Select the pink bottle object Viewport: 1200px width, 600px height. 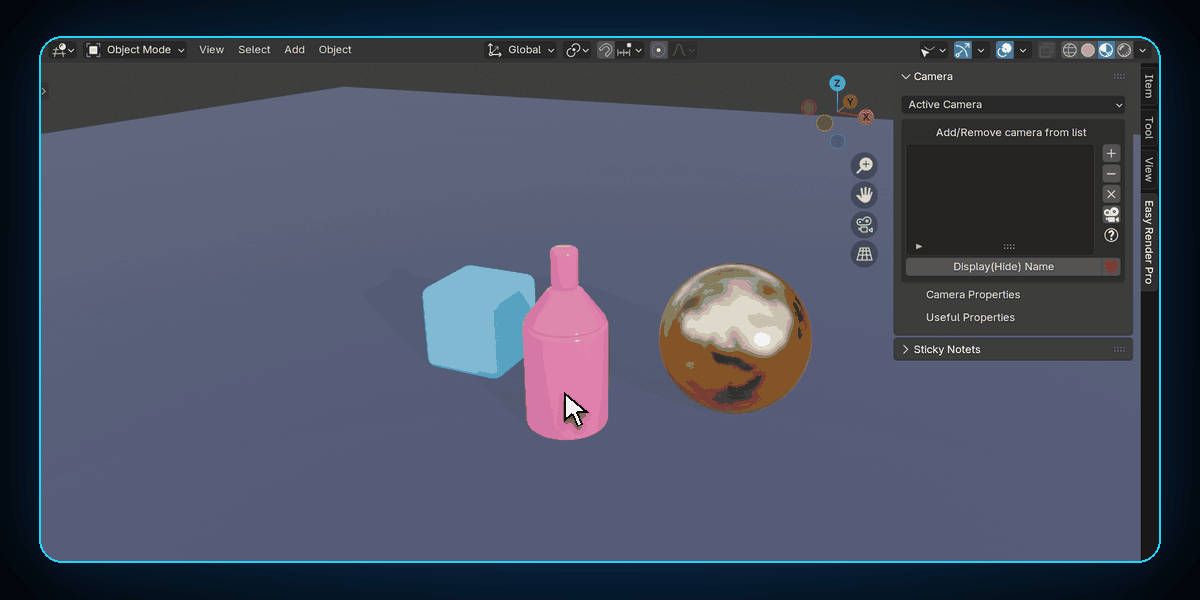pyautogui.click(x=565, y=345)
